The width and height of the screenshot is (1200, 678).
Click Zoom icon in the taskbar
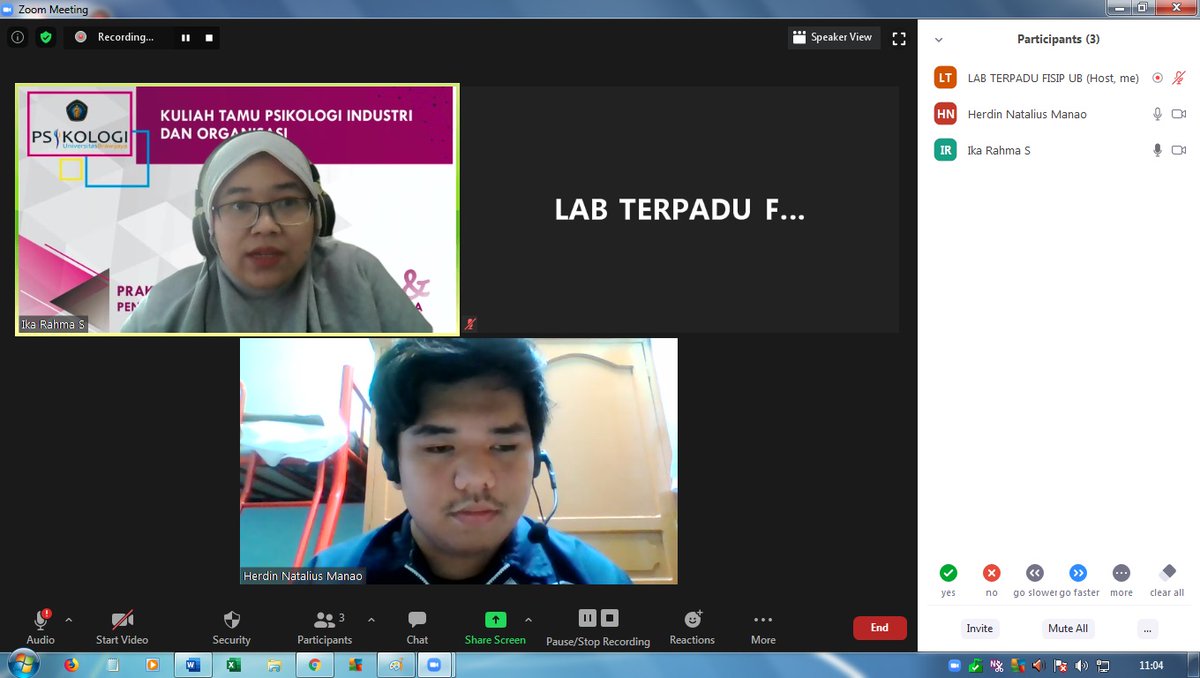click(x=434, y=664)
